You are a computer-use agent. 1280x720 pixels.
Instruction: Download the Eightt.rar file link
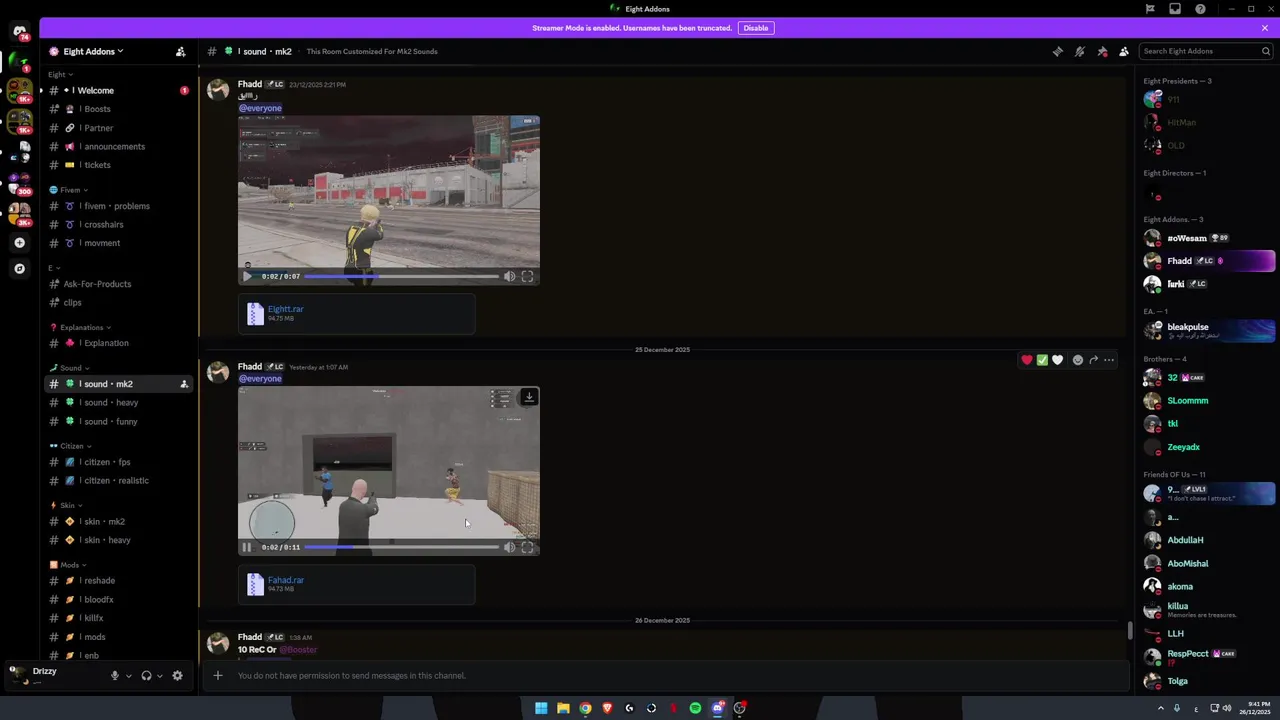(285, 309)
